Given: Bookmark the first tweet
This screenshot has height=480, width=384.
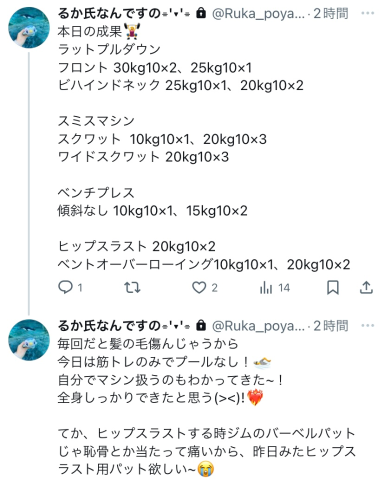Looking at the screenshot, I should (333, 287).
